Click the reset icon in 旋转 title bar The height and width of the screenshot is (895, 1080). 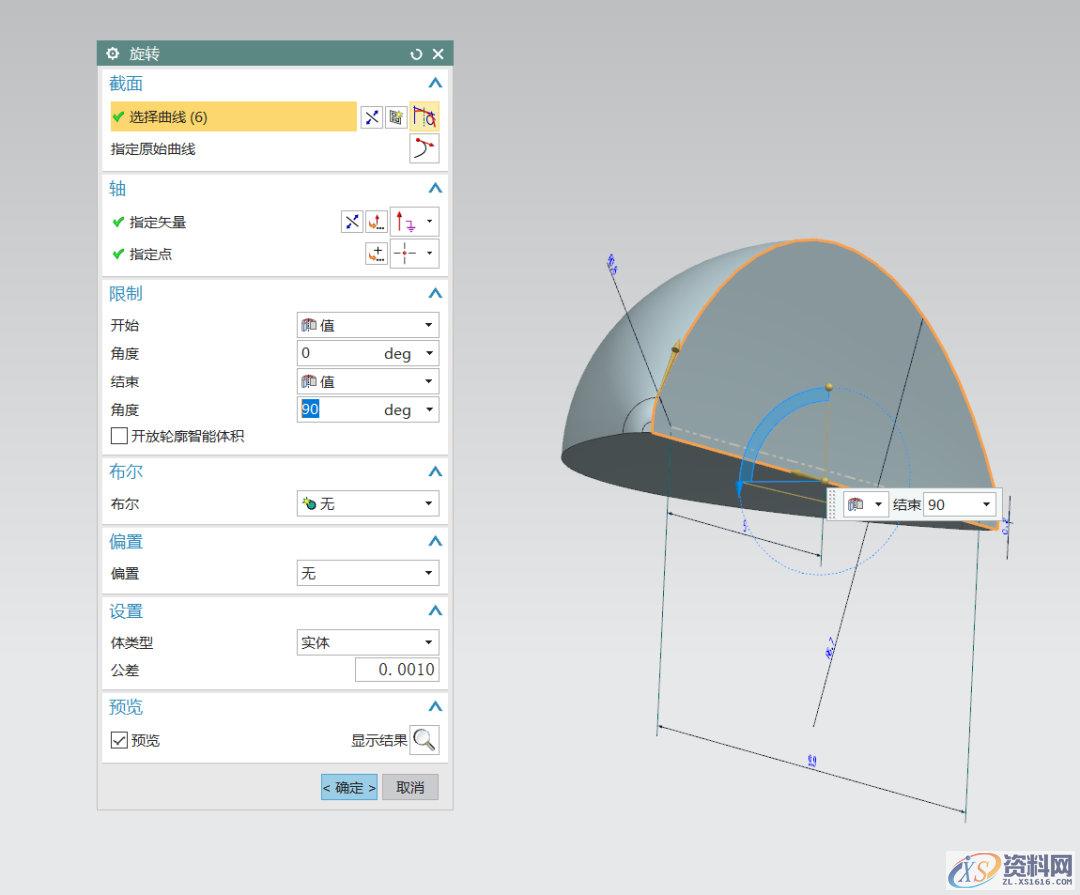[x=417, y=54]
